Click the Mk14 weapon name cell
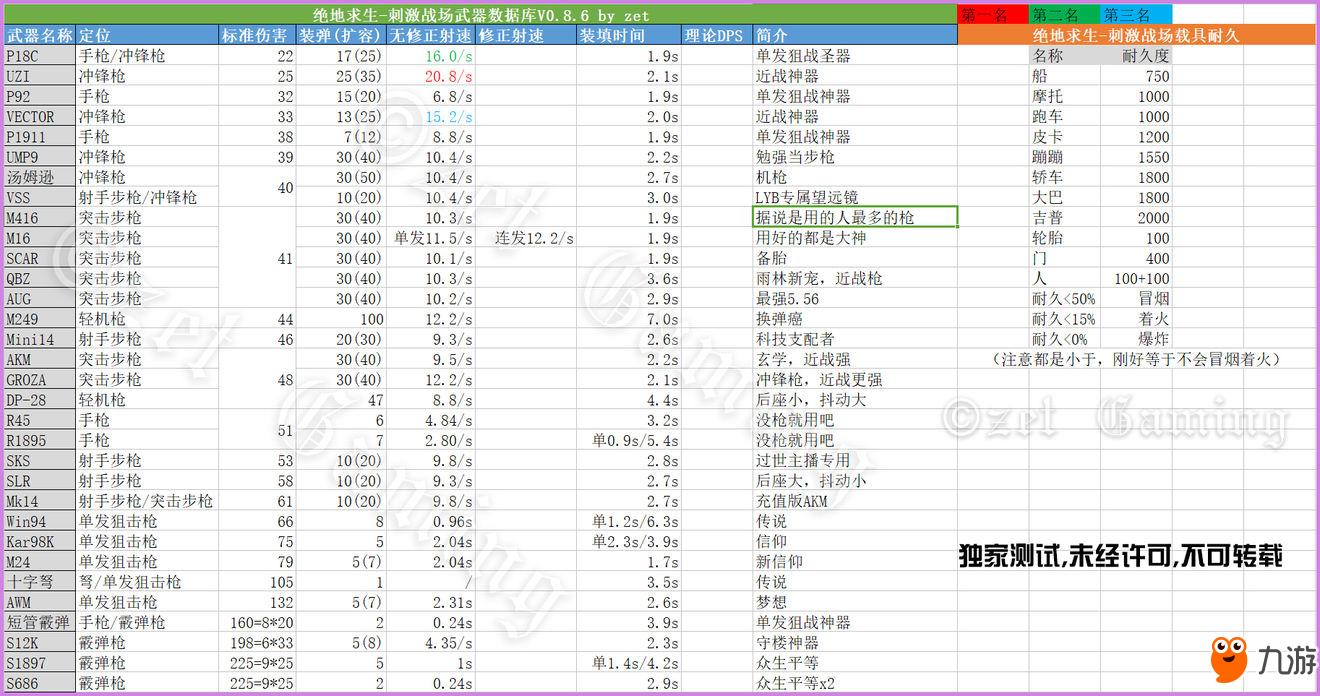 point(39,501)
